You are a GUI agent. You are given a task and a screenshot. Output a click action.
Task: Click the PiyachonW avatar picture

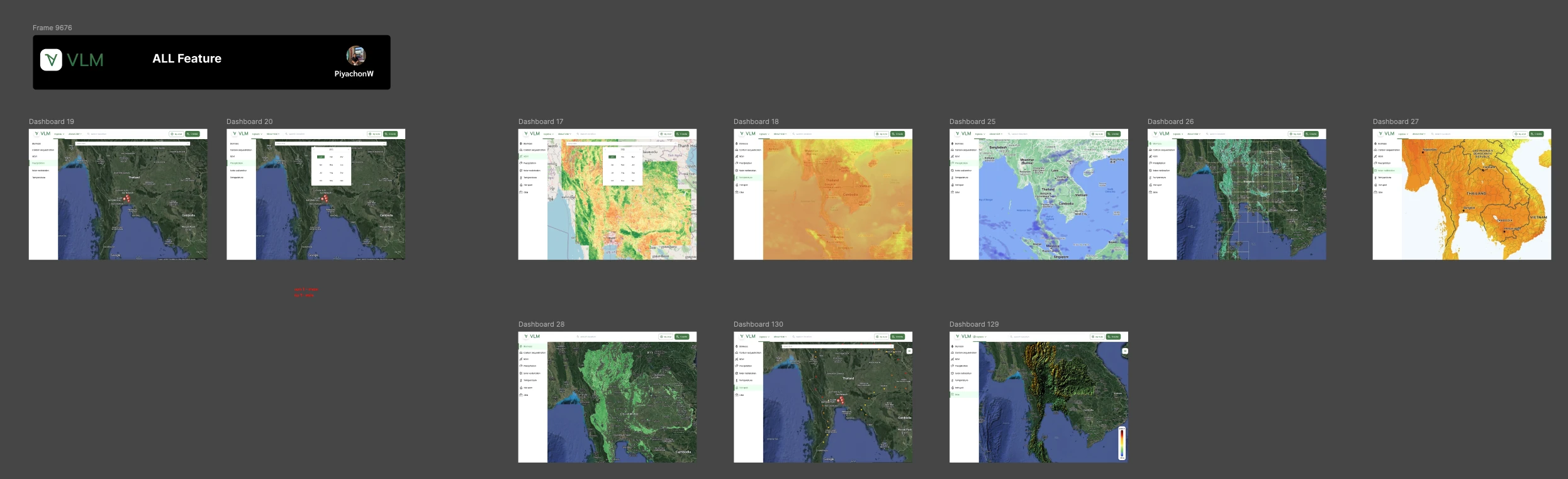pos(356,55)
